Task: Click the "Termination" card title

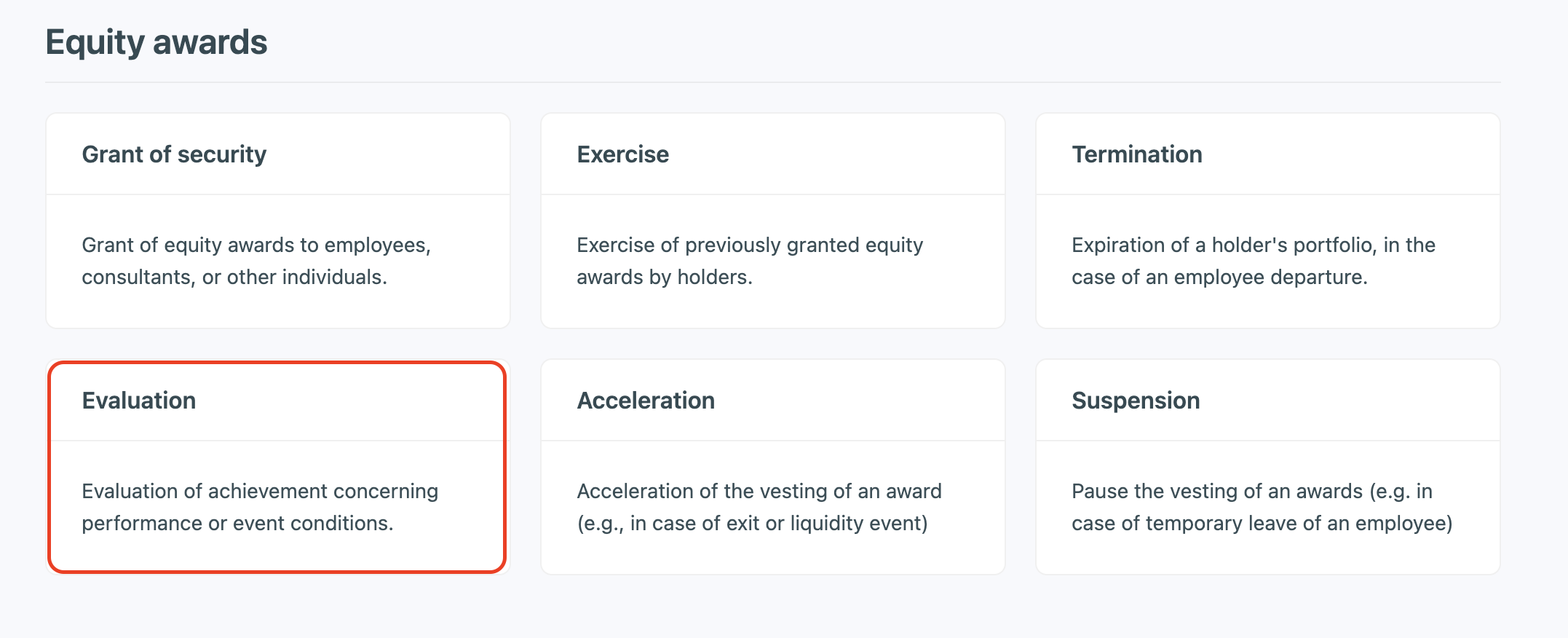Action: pos(1136,154)
